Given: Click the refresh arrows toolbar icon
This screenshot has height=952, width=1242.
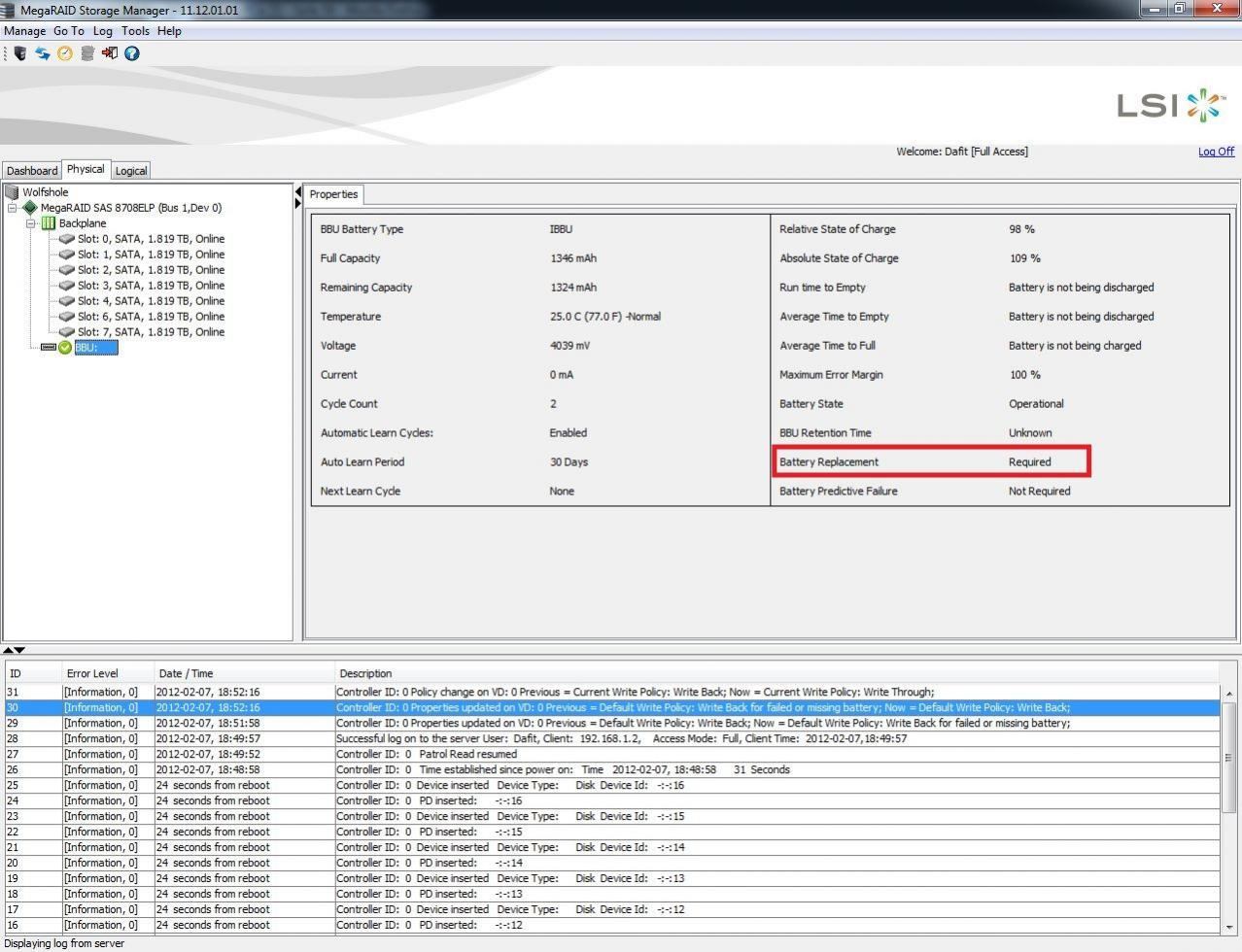Looking at the screenshot, I should (x=43, y=53).
